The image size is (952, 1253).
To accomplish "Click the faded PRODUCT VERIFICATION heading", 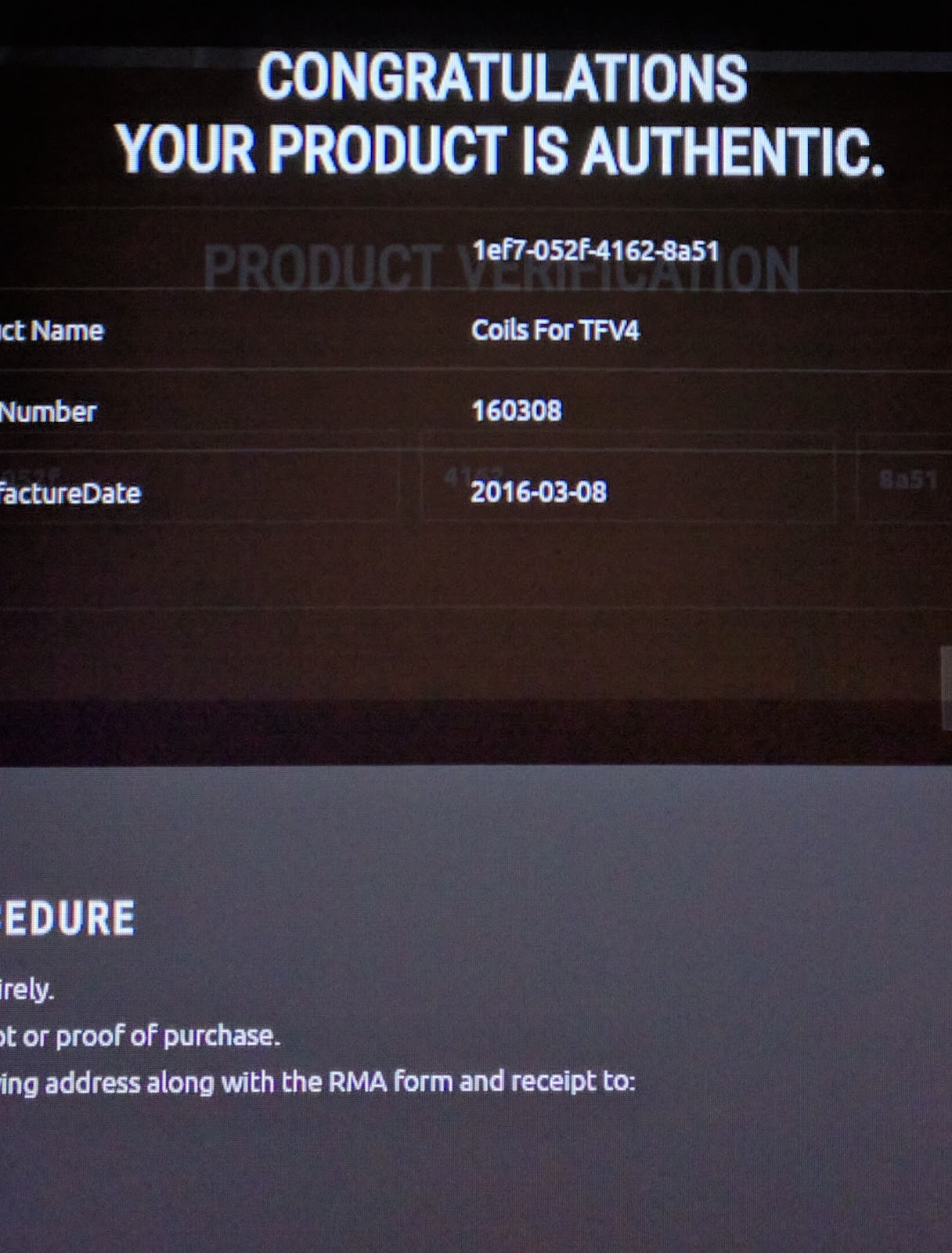I will pyautogui.click(x=501, y=269).
